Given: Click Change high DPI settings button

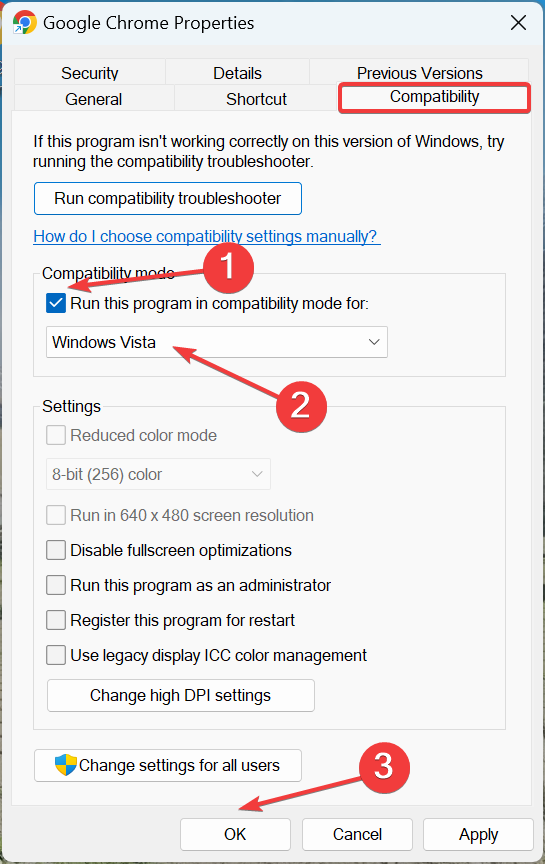Looking at the screenshot, I should (x=181, y=695).
